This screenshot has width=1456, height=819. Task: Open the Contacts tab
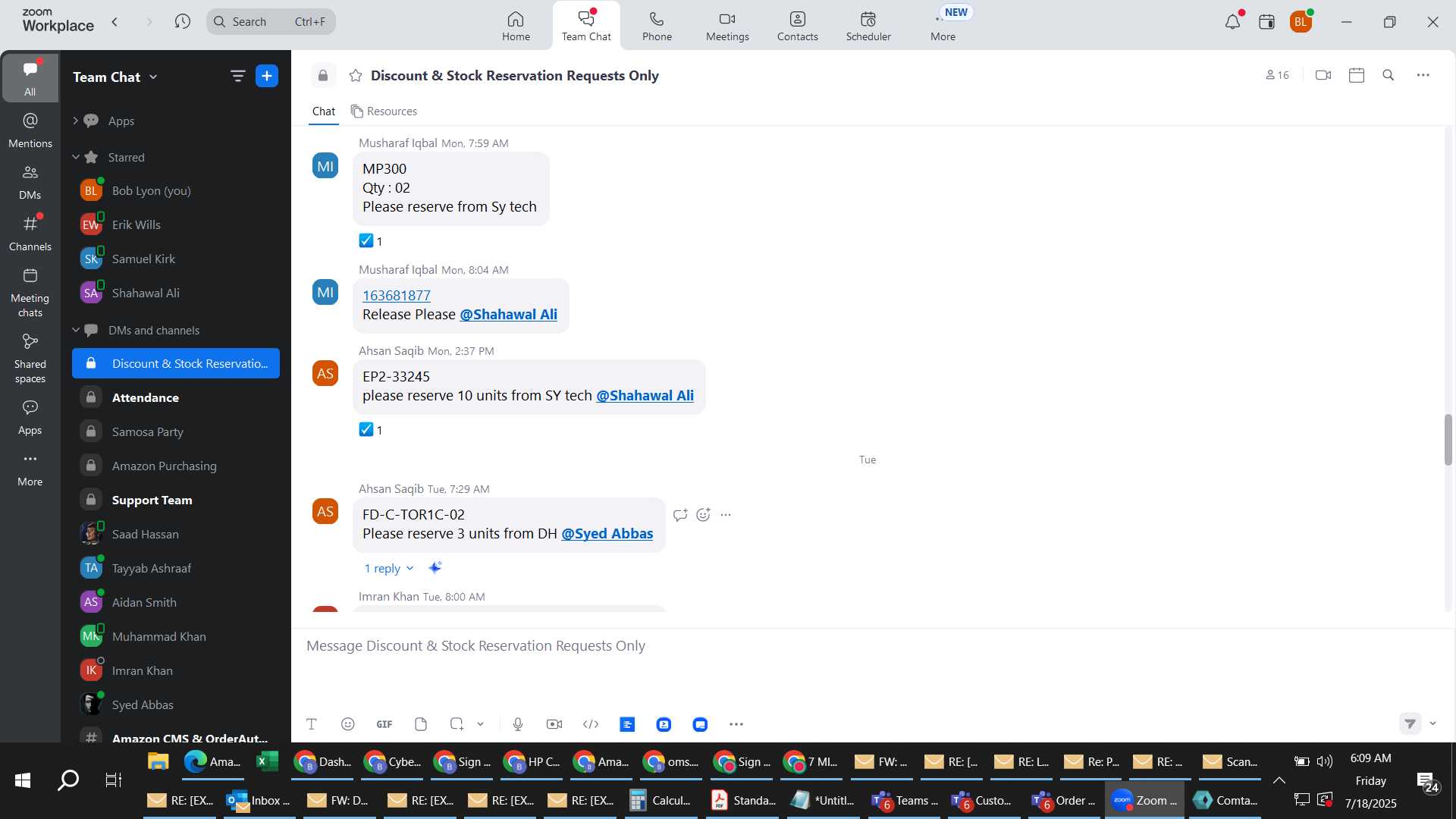(798, 26)
